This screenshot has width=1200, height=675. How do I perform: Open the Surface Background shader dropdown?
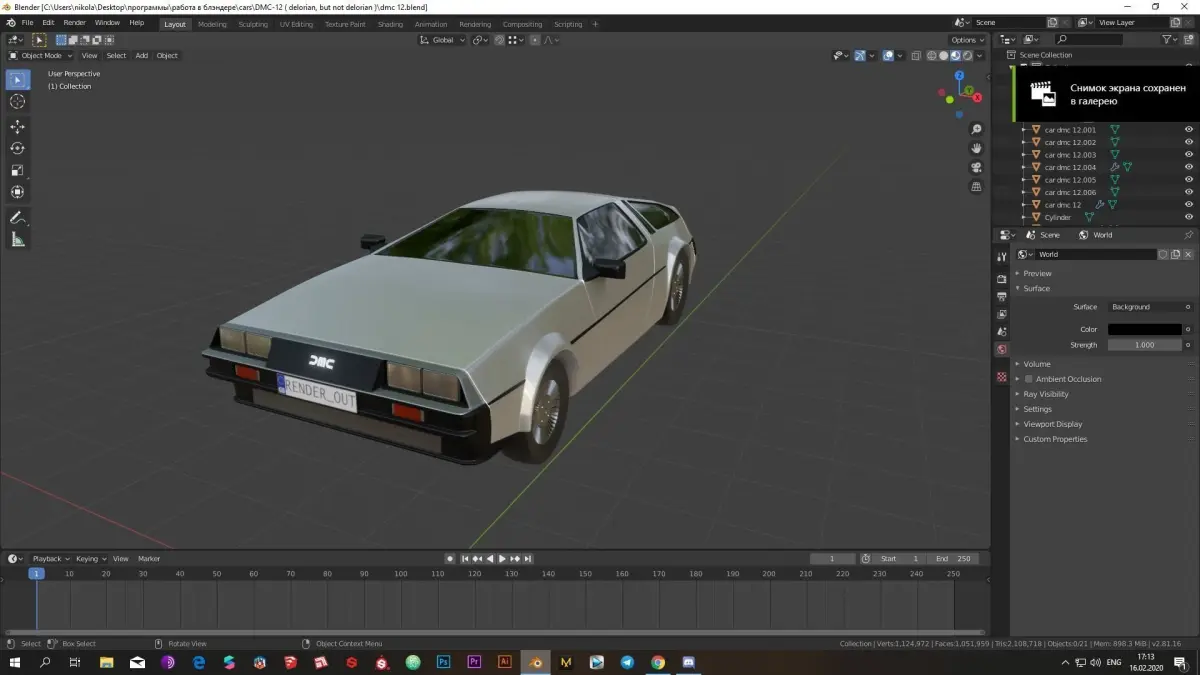point(1145,307)
